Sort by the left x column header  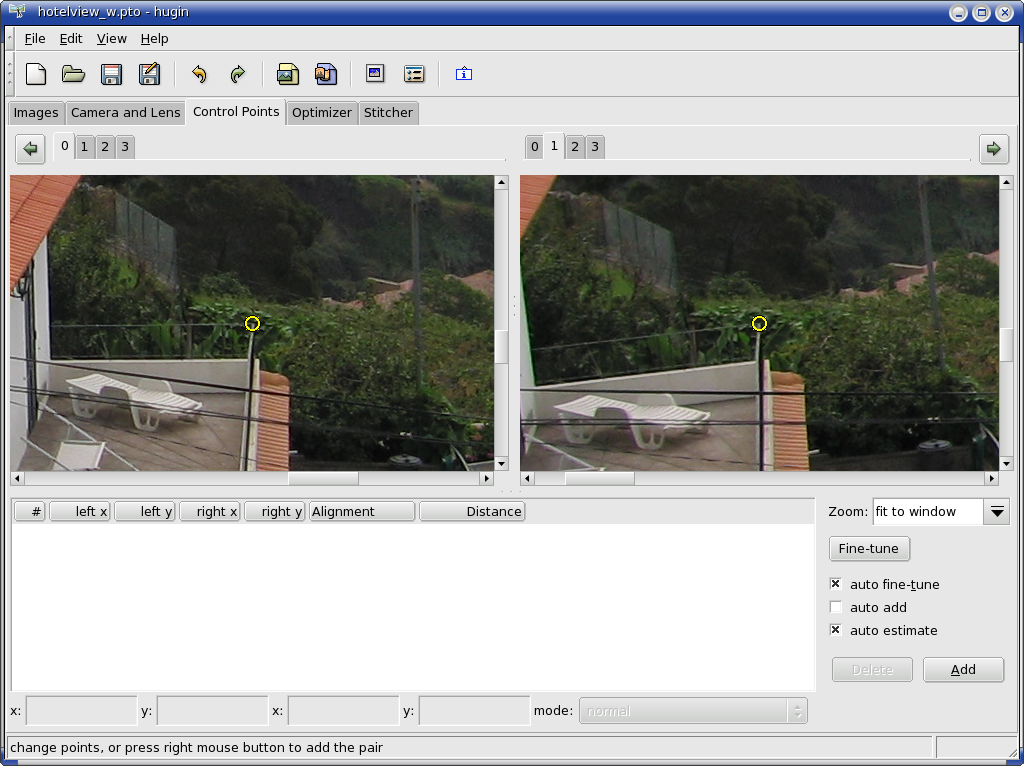(80, 512)
